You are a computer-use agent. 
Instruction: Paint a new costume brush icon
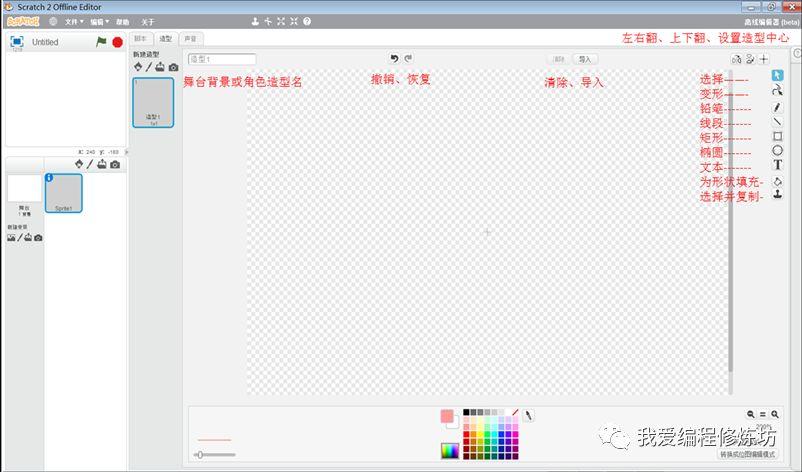coord(149,67)
